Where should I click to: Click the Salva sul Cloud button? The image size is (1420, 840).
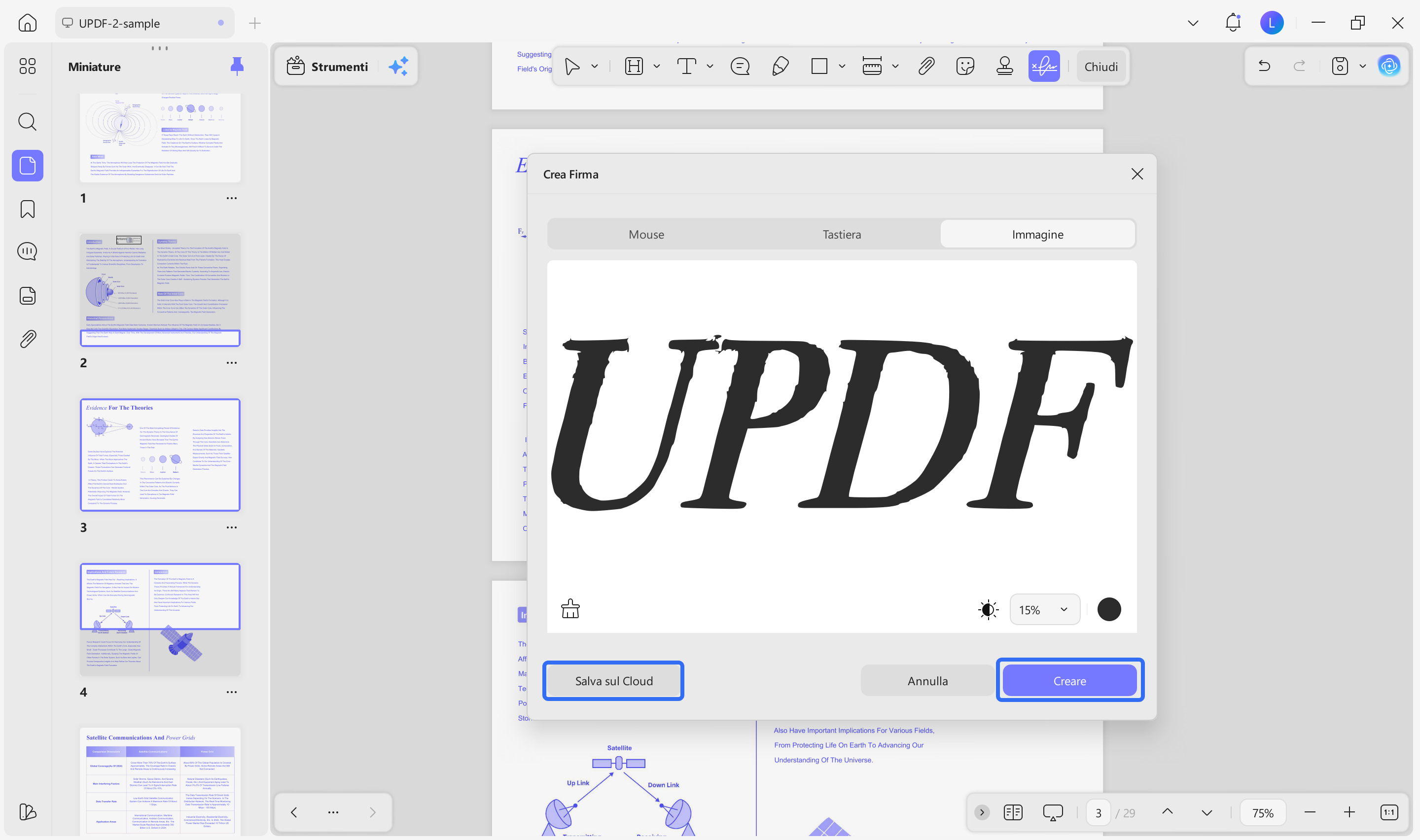pyautogui.click(x=613, y=680)
